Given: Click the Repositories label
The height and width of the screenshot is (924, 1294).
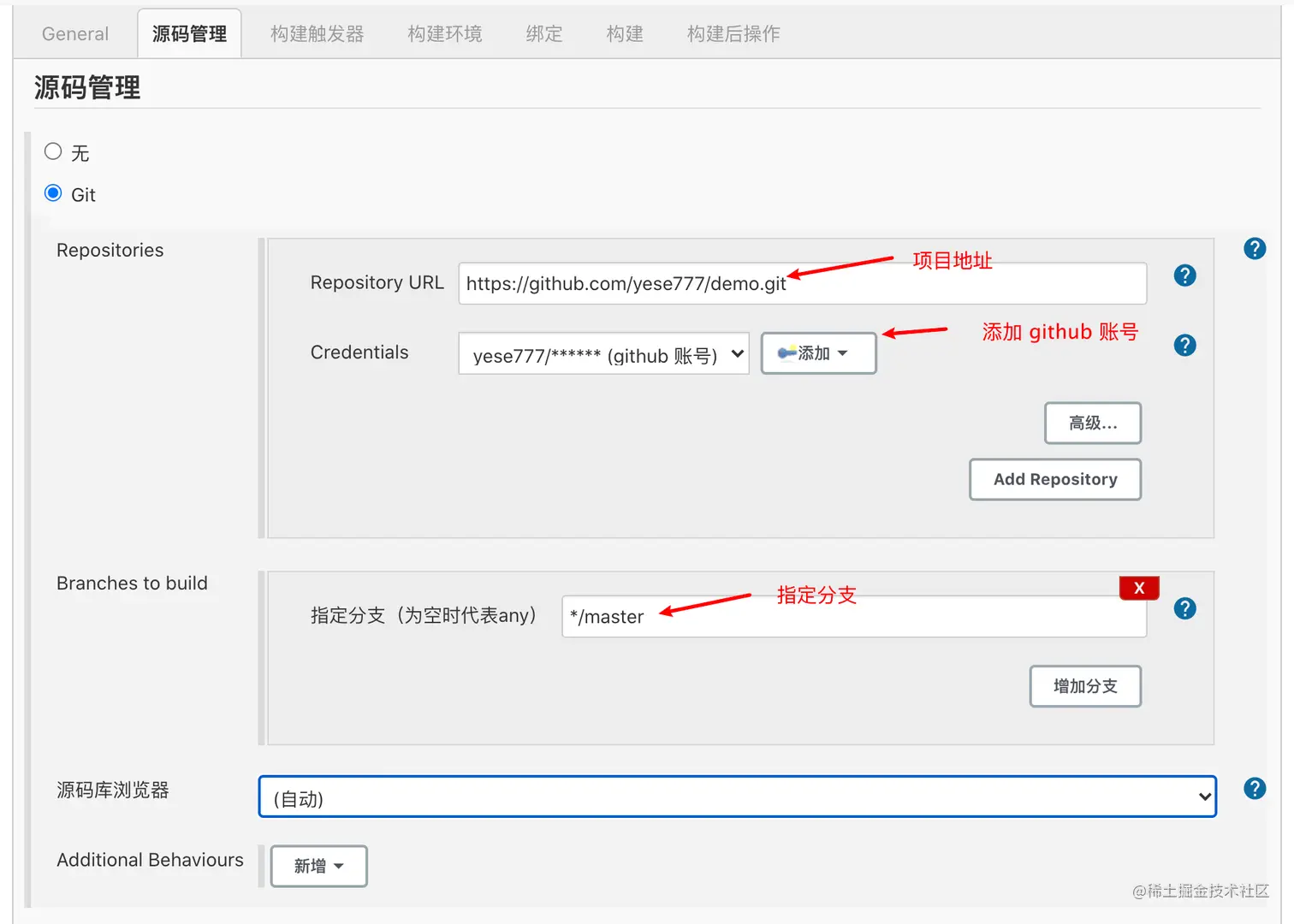Looking at the screenshot, I should coord(110,250).
